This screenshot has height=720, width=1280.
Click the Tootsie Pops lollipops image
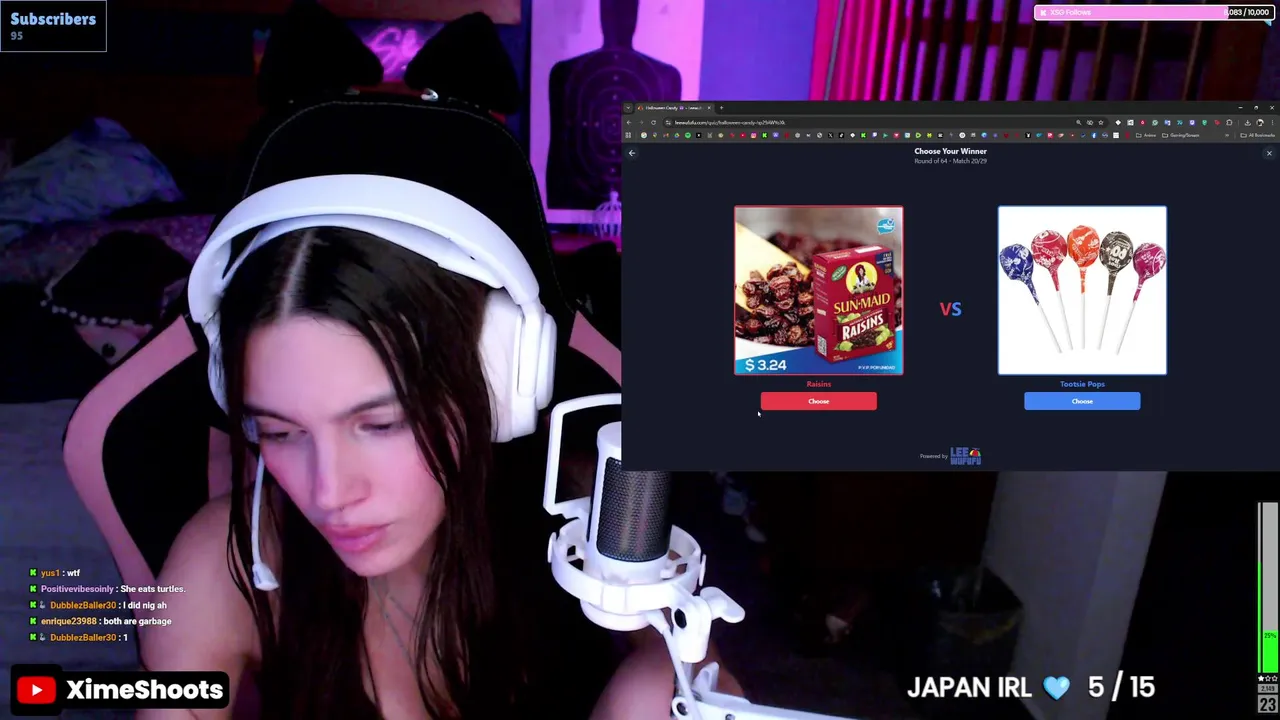[x=1082, y=290]
